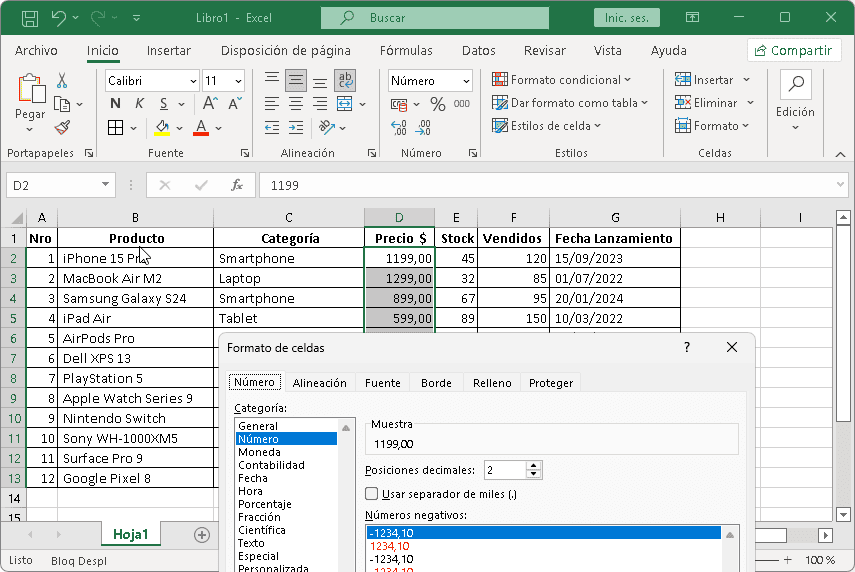
Task: Click the Compartir button
Action: (794, 50)
